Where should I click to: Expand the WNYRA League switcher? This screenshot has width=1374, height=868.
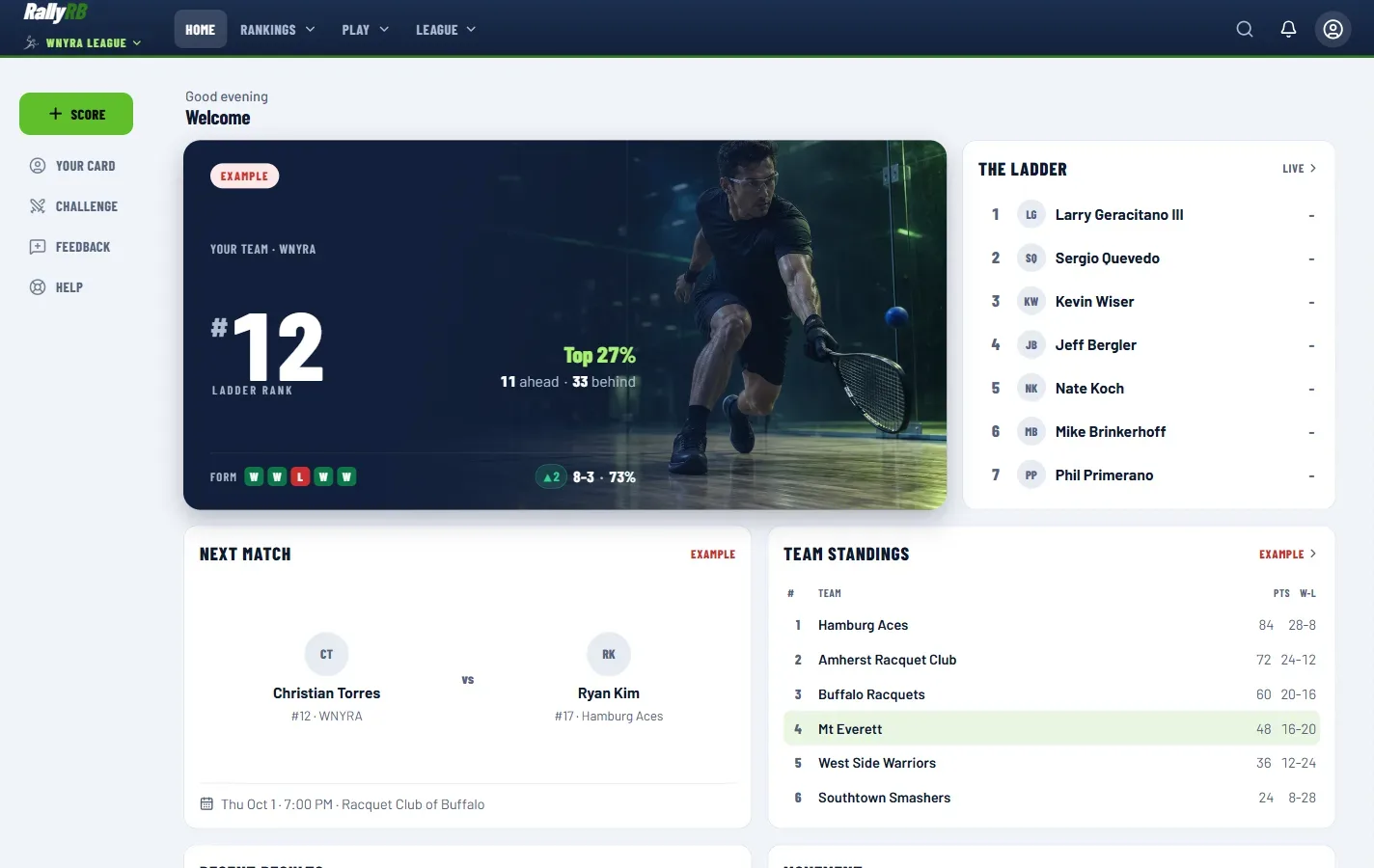coord(84,42)
